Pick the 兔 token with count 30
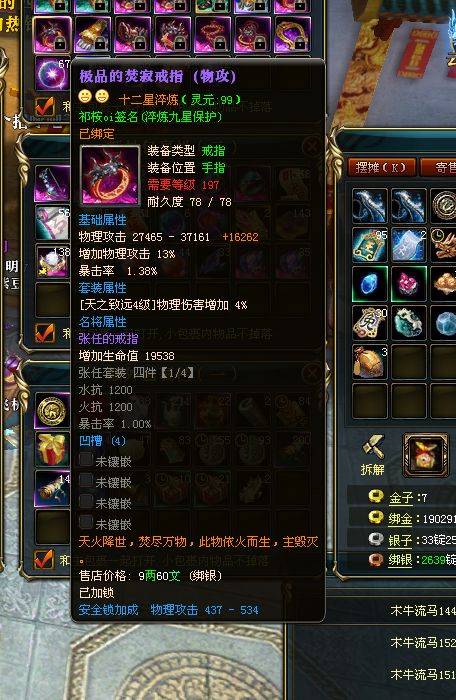Screen dimensions: 456x700 tap(369, 323)
